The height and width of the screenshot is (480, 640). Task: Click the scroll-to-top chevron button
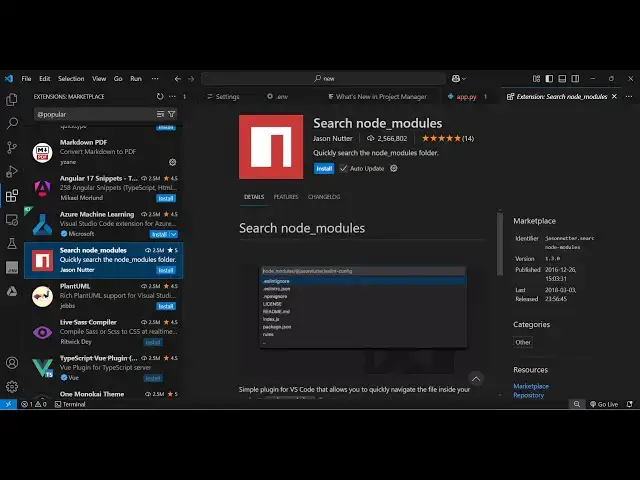[x=476, y=379]
